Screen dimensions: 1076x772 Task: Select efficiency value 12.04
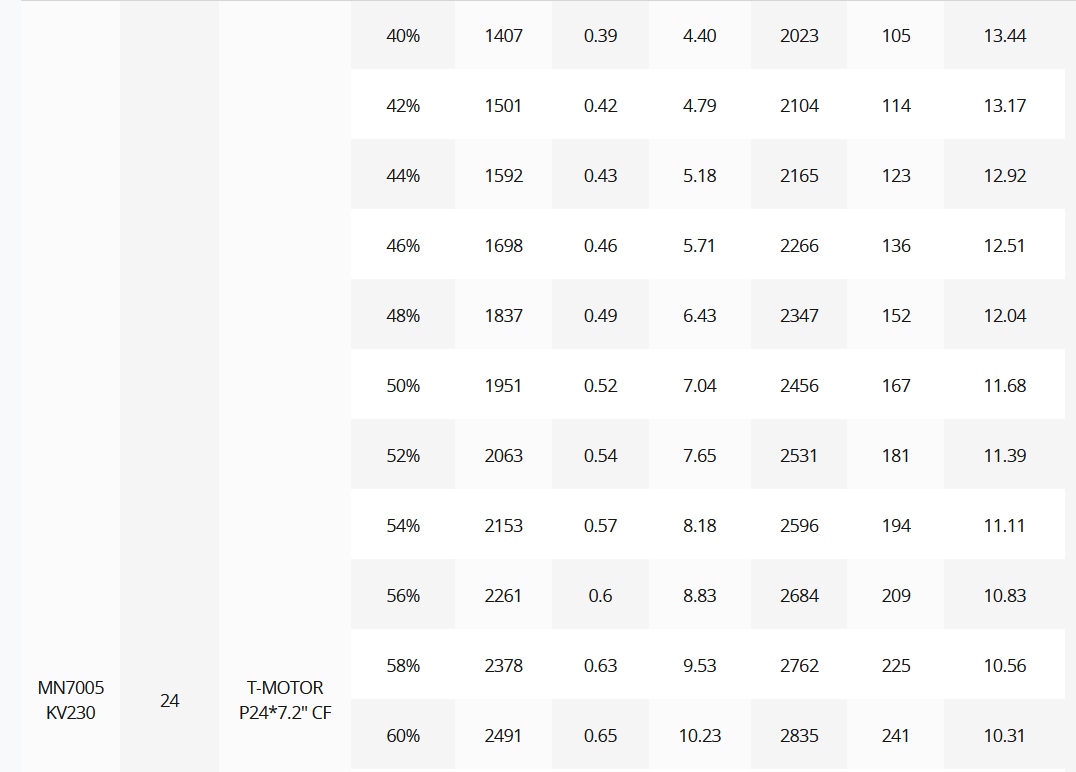[1005, 316]
